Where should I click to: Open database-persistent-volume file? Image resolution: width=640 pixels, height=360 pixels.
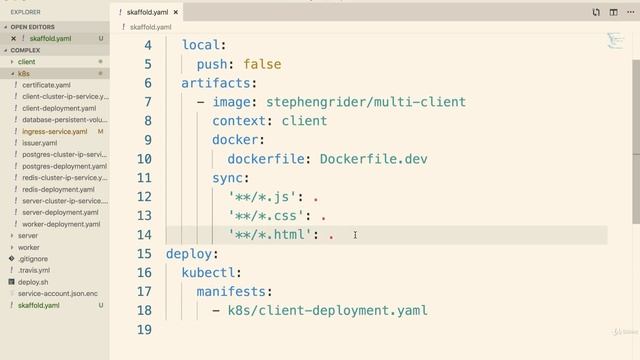(65, 120)
